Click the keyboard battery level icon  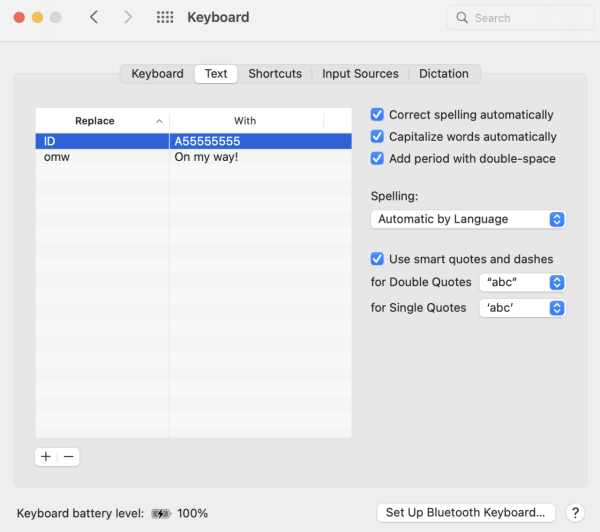coord(161,513)
